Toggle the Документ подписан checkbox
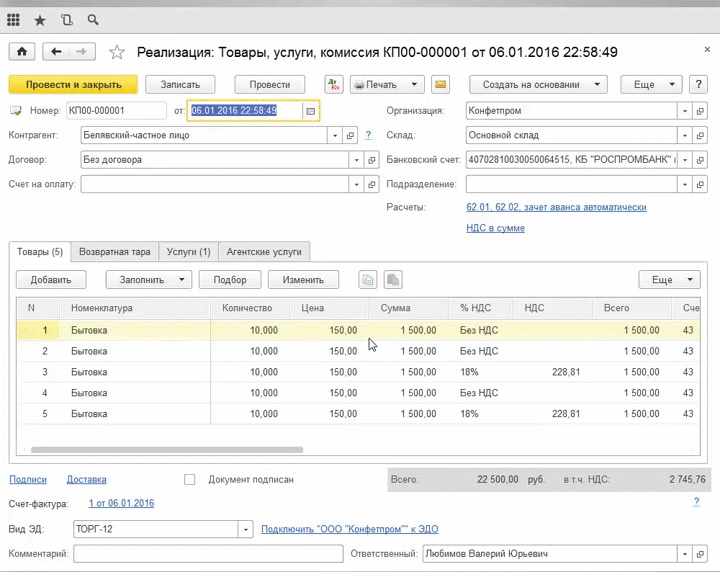This screenshot has height=572, width=720. click(x=190, y=479)
